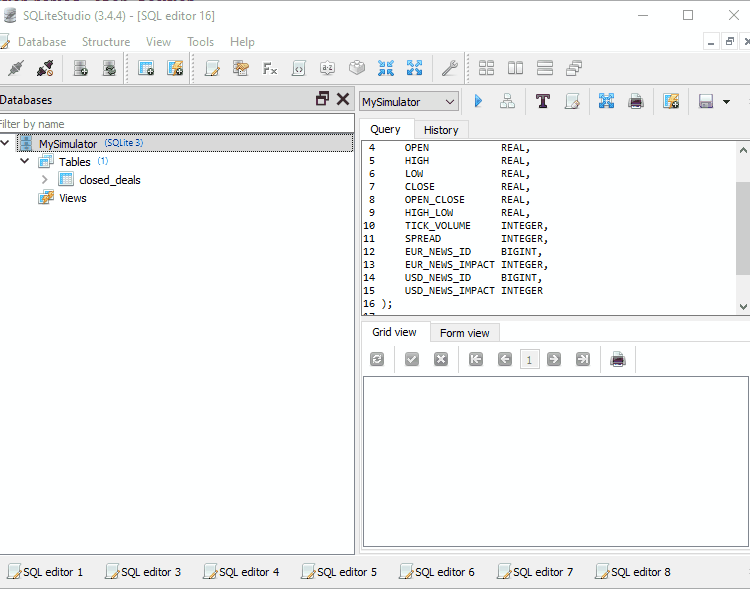Click the query editor scrollbar up arrow
This screenshot has height=589, width=750.
tap(743, 150)
